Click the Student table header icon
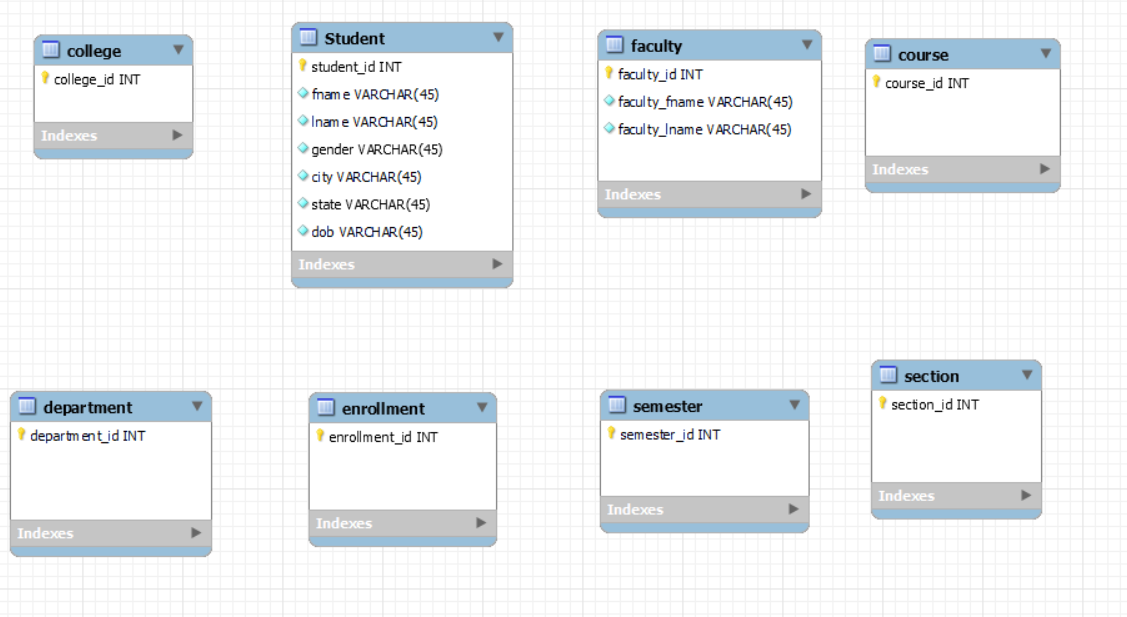The image size is (1127, 617). click(x=306, y=39)
